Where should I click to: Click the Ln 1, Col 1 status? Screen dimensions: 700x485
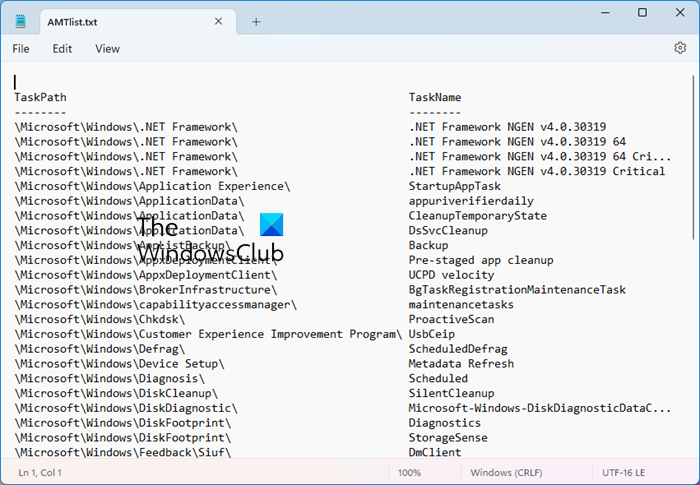click(x=40, y=472)
